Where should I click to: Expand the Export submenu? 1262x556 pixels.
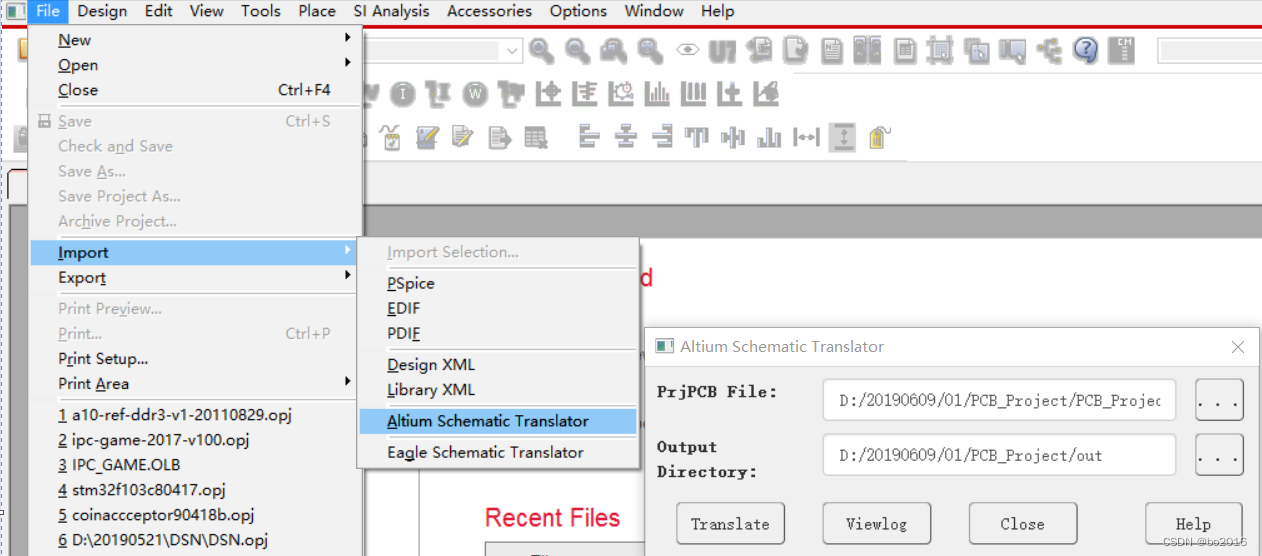[x=348, y=277]
